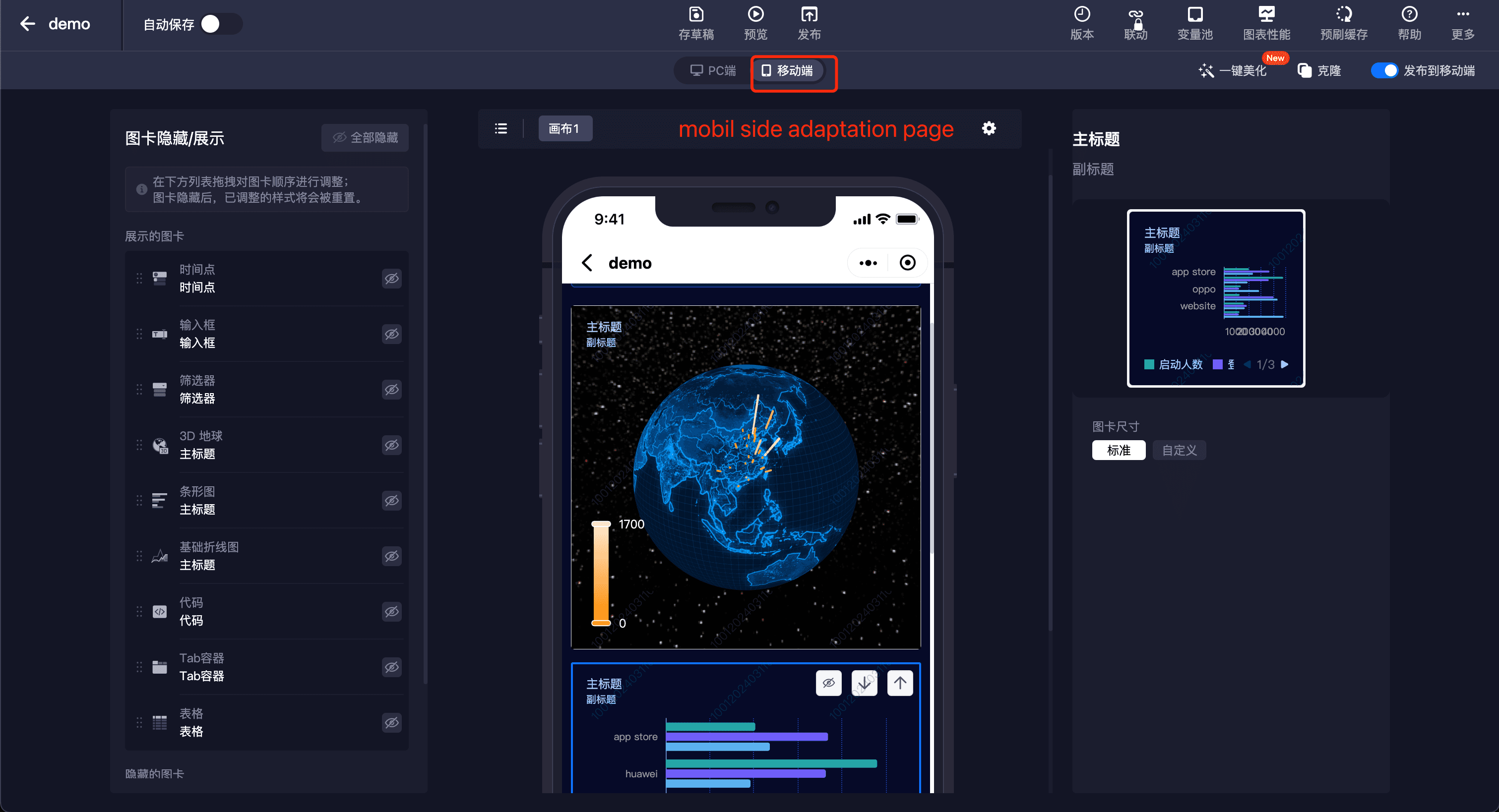Click the 时间点 drag handle
The height and width of the screenshot is (812, 1499).
(139, 278)
